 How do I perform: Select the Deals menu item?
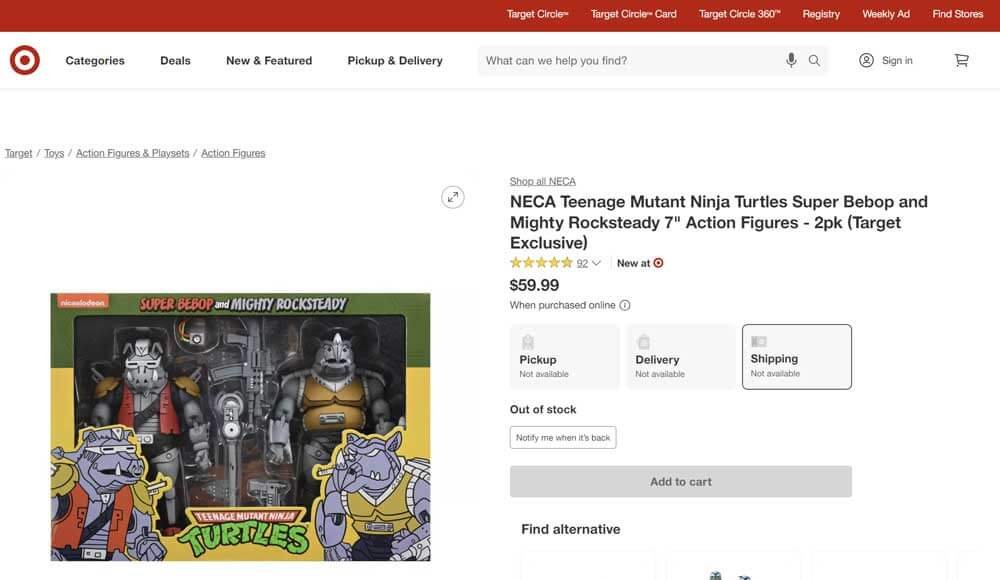[x=175, y=59]
